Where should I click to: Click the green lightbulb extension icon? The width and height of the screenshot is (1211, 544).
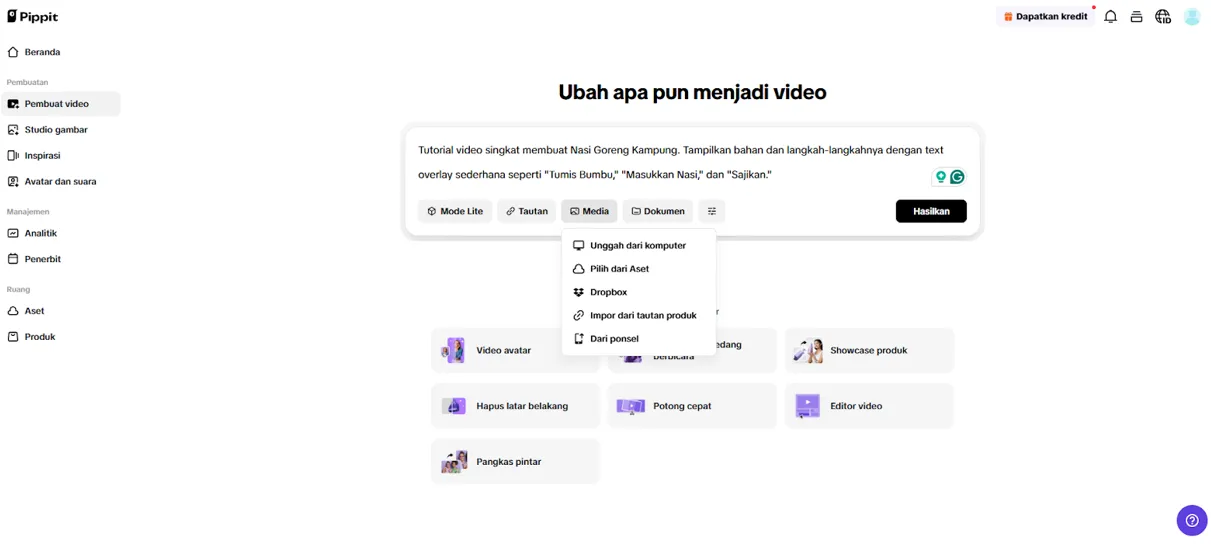point(941,177)
